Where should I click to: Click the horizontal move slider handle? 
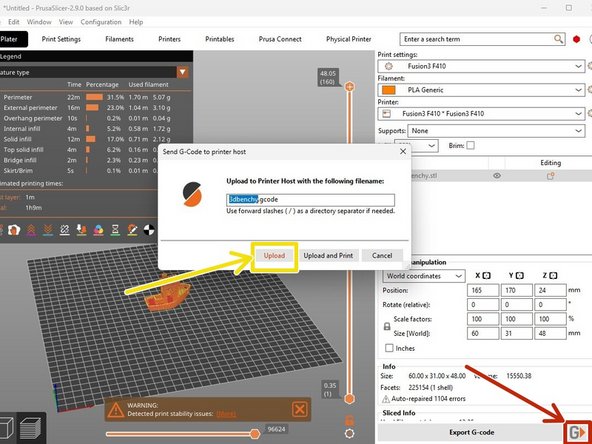(255, 434)
